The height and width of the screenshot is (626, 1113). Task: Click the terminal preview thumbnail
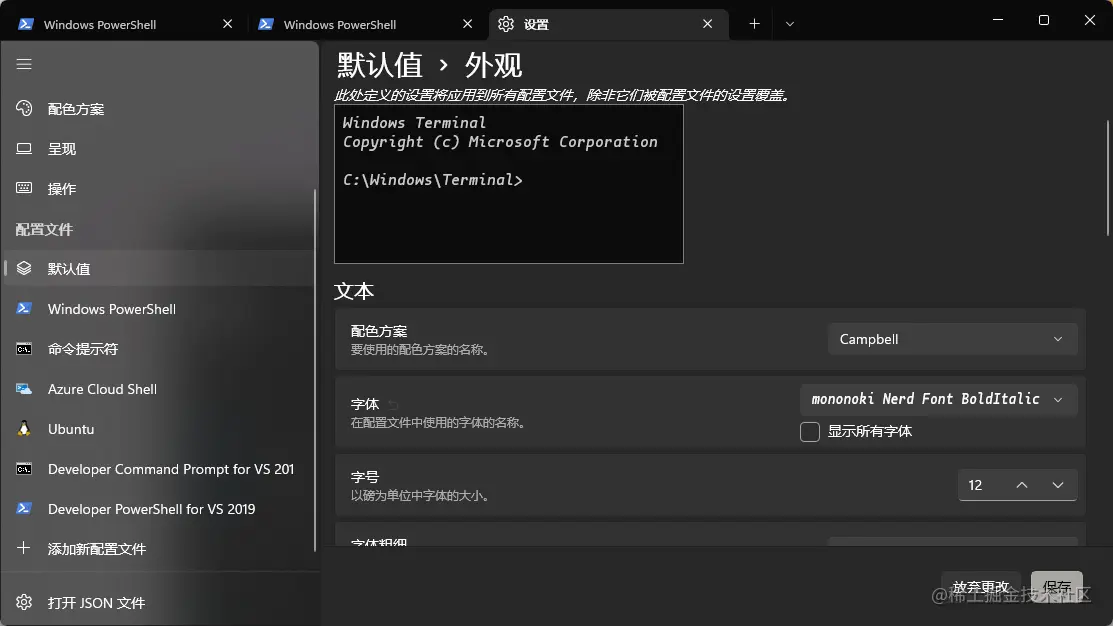pos(509,184)
